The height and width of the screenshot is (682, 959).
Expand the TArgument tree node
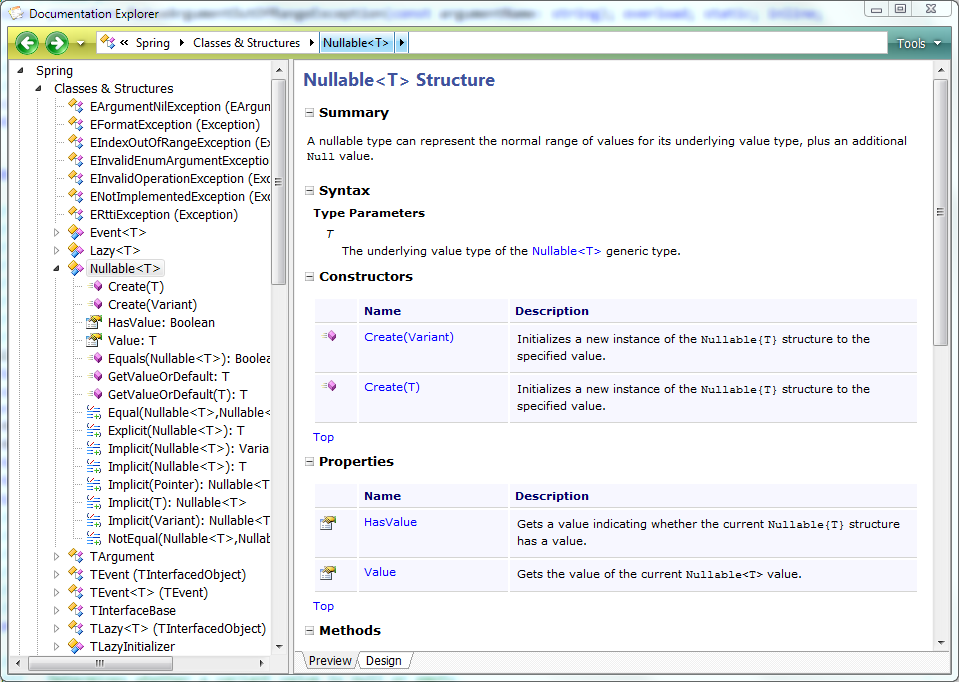click(56, 557)
